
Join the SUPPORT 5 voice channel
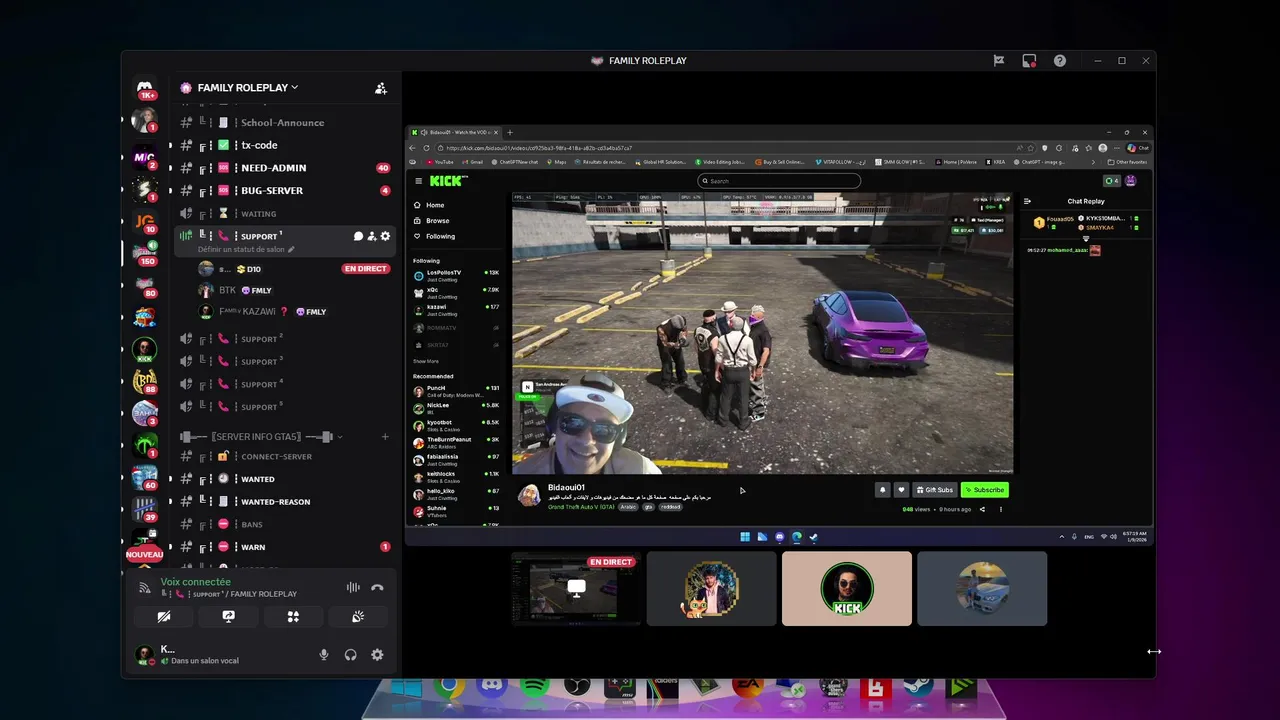coord(284,407)
